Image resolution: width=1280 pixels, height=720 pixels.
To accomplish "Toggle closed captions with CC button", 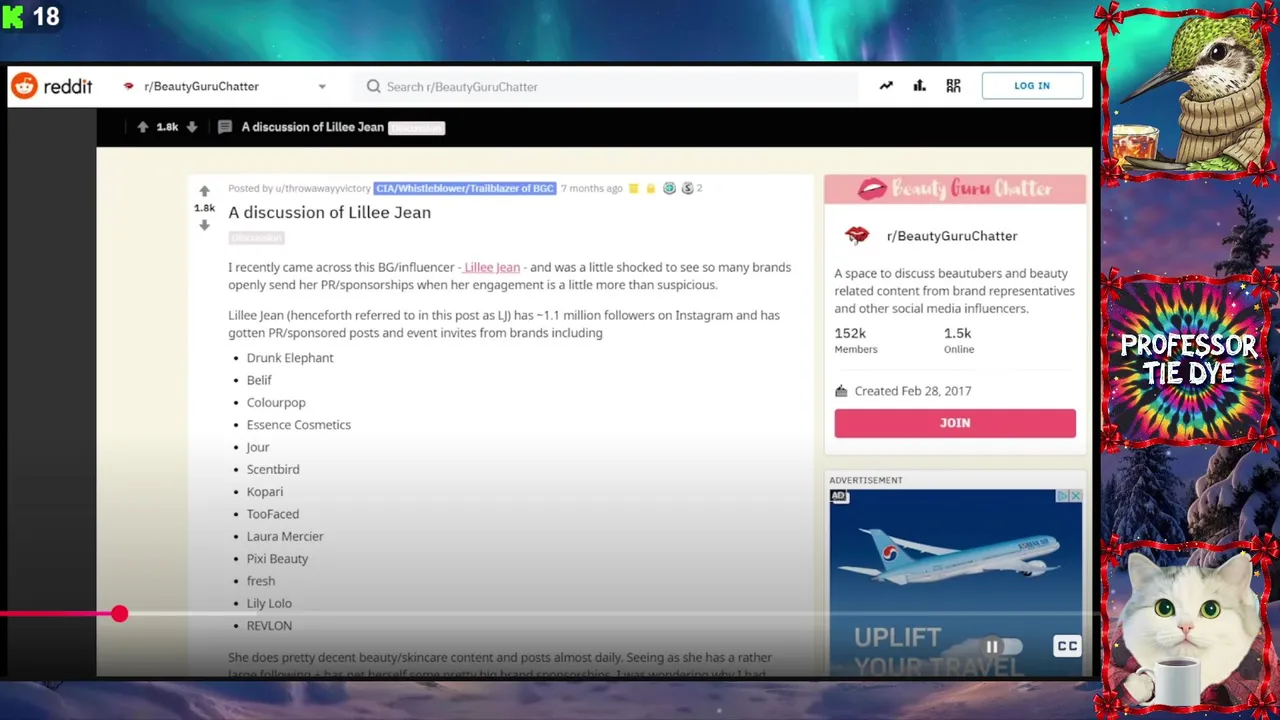I will 1067,646.
